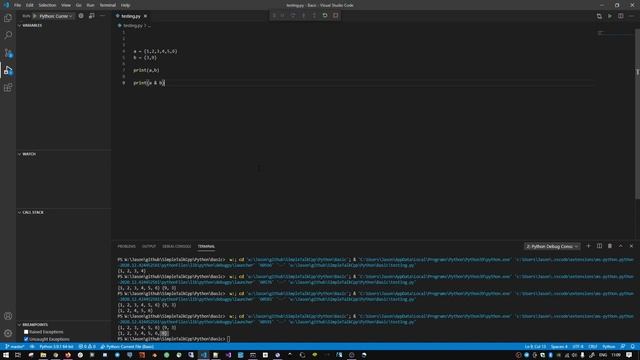640x360 pixels.
Task: Switch to the Debug Console panel tab
Action: [177, 246]
